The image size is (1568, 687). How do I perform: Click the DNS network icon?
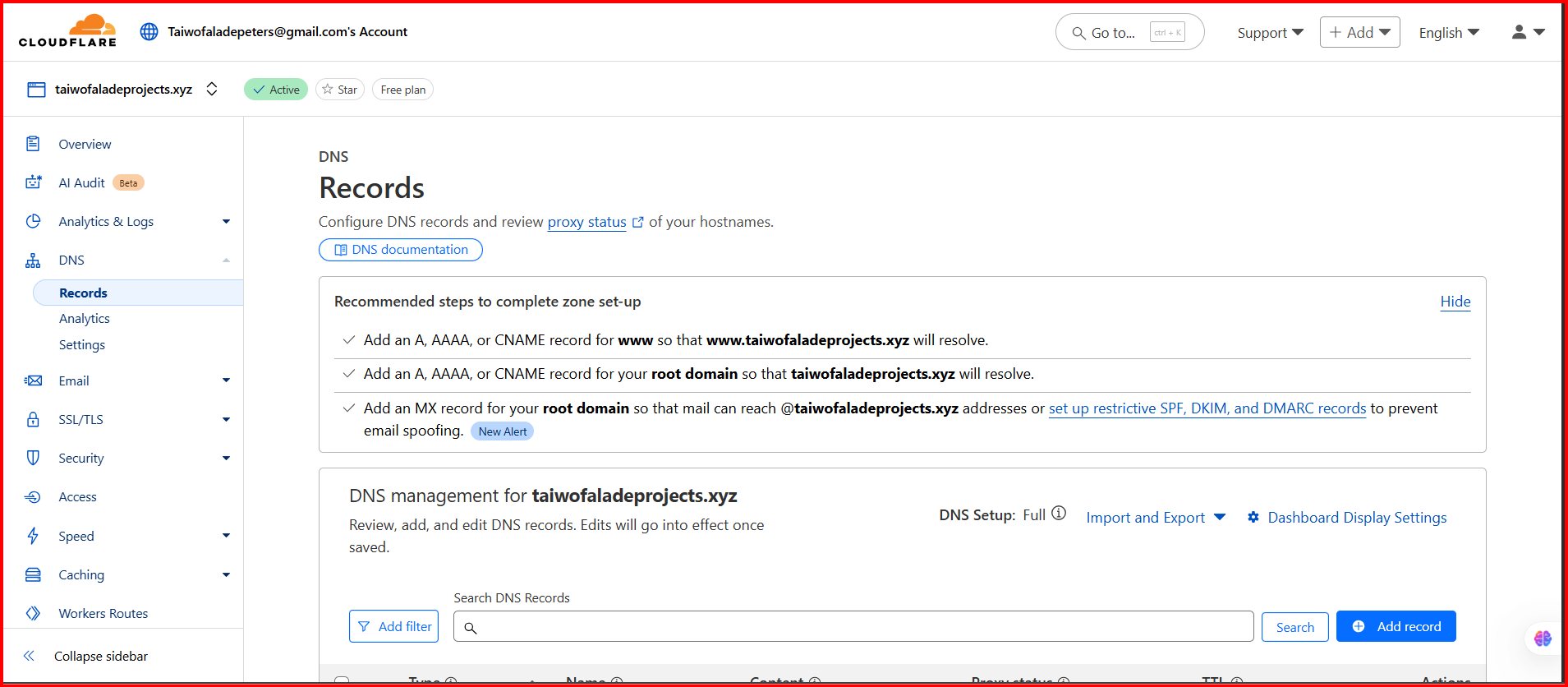click(x=33, y=261)
